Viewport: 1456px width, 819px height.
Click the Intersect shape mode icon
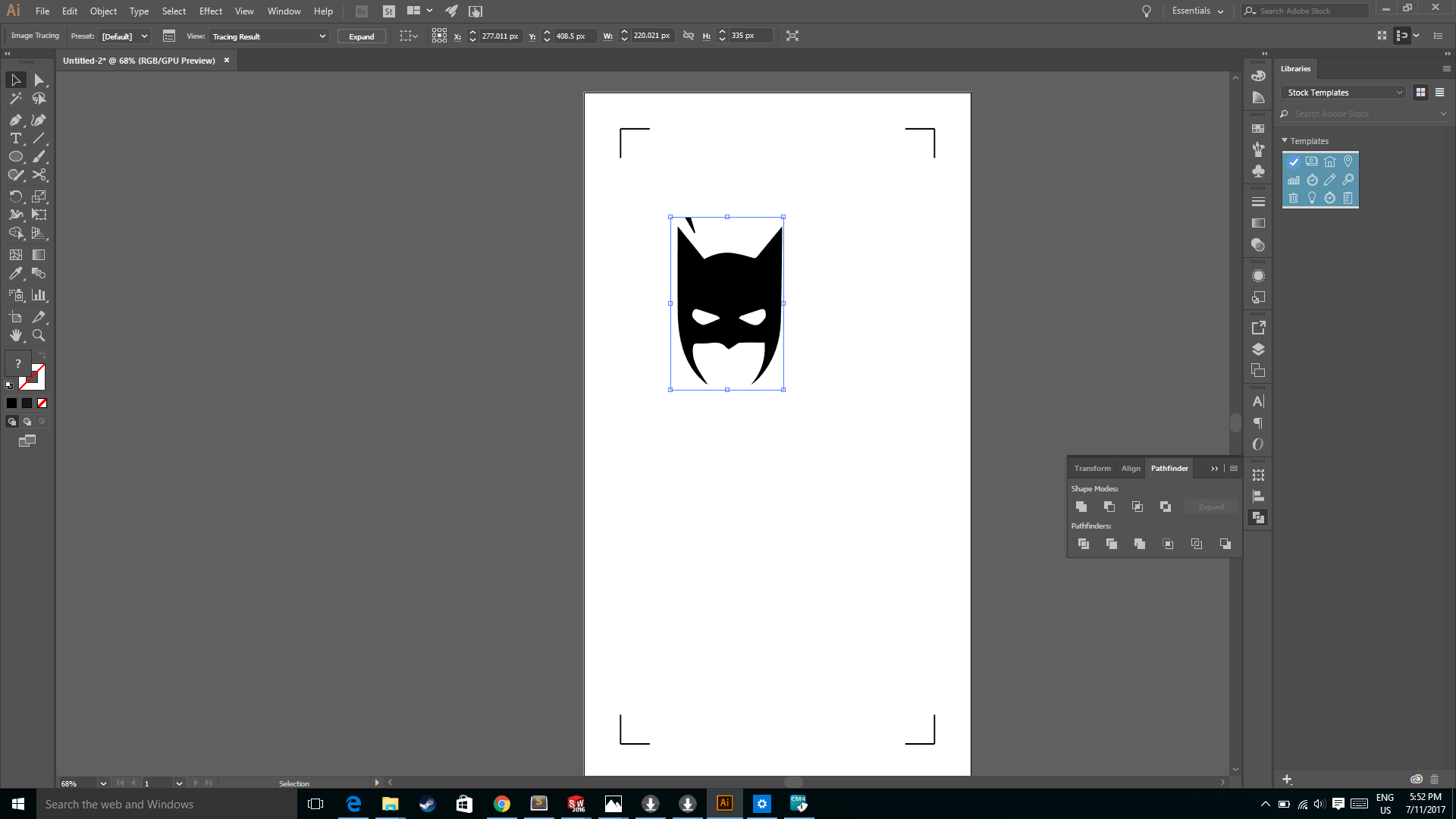pyautogui.click(x=1137, y=507)
